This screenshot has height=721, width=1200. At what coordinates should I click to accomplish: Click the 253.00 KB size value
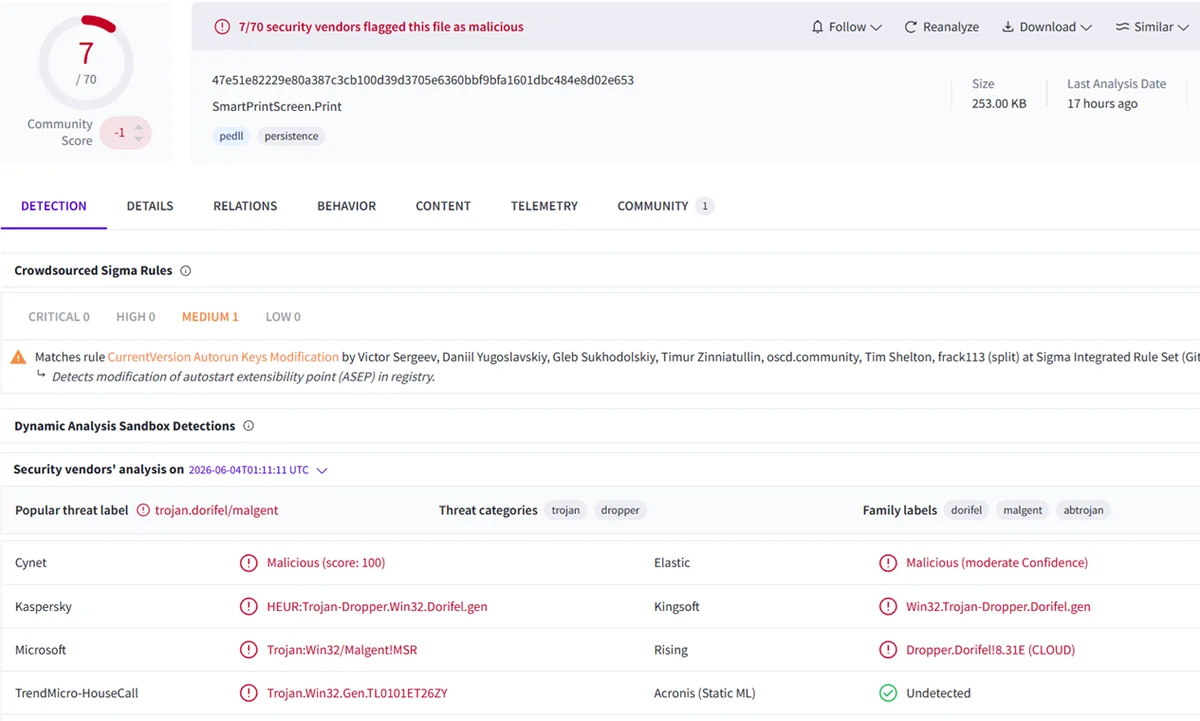(999, 104)
